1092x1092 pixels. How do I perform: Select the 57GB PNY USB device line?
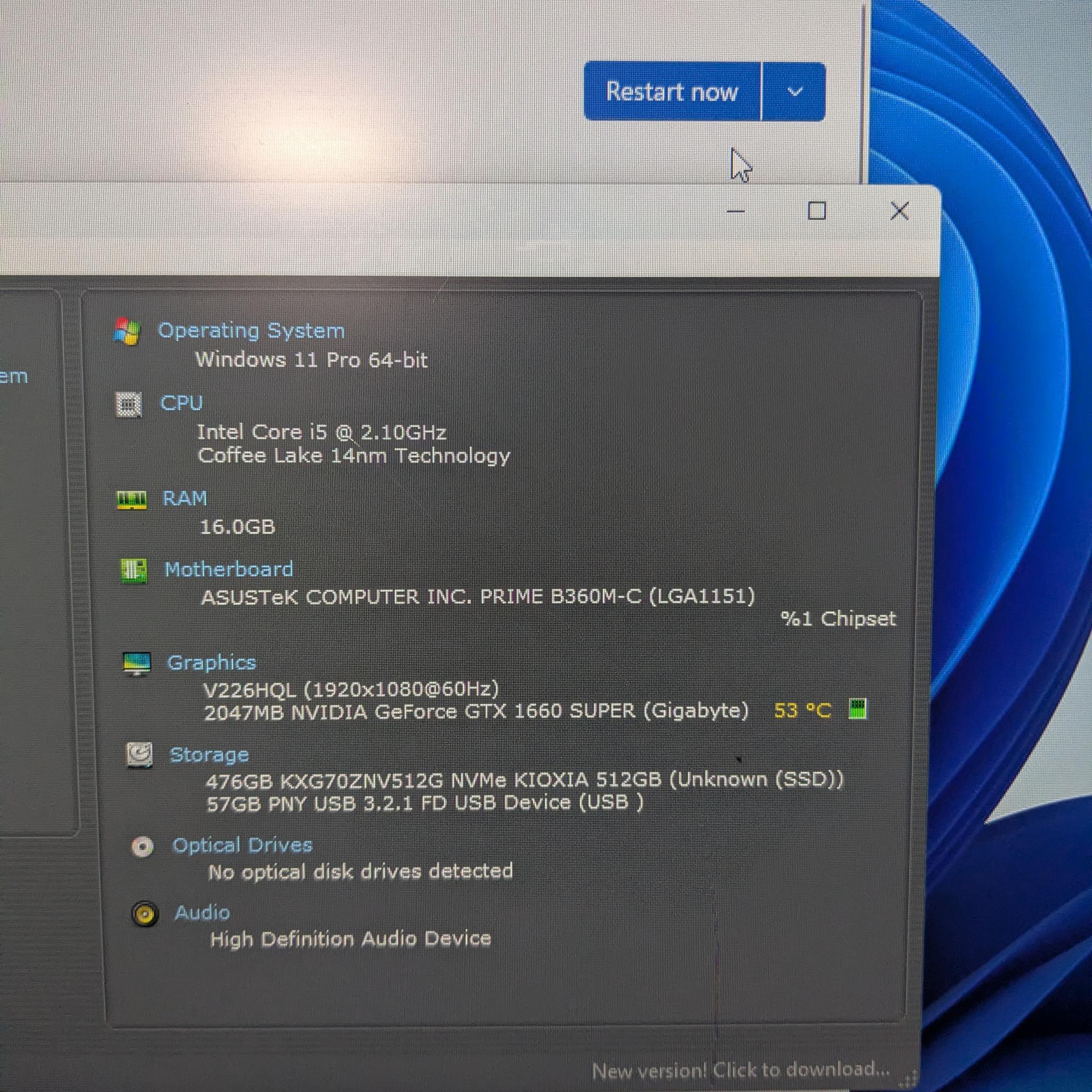click(425, 803)
